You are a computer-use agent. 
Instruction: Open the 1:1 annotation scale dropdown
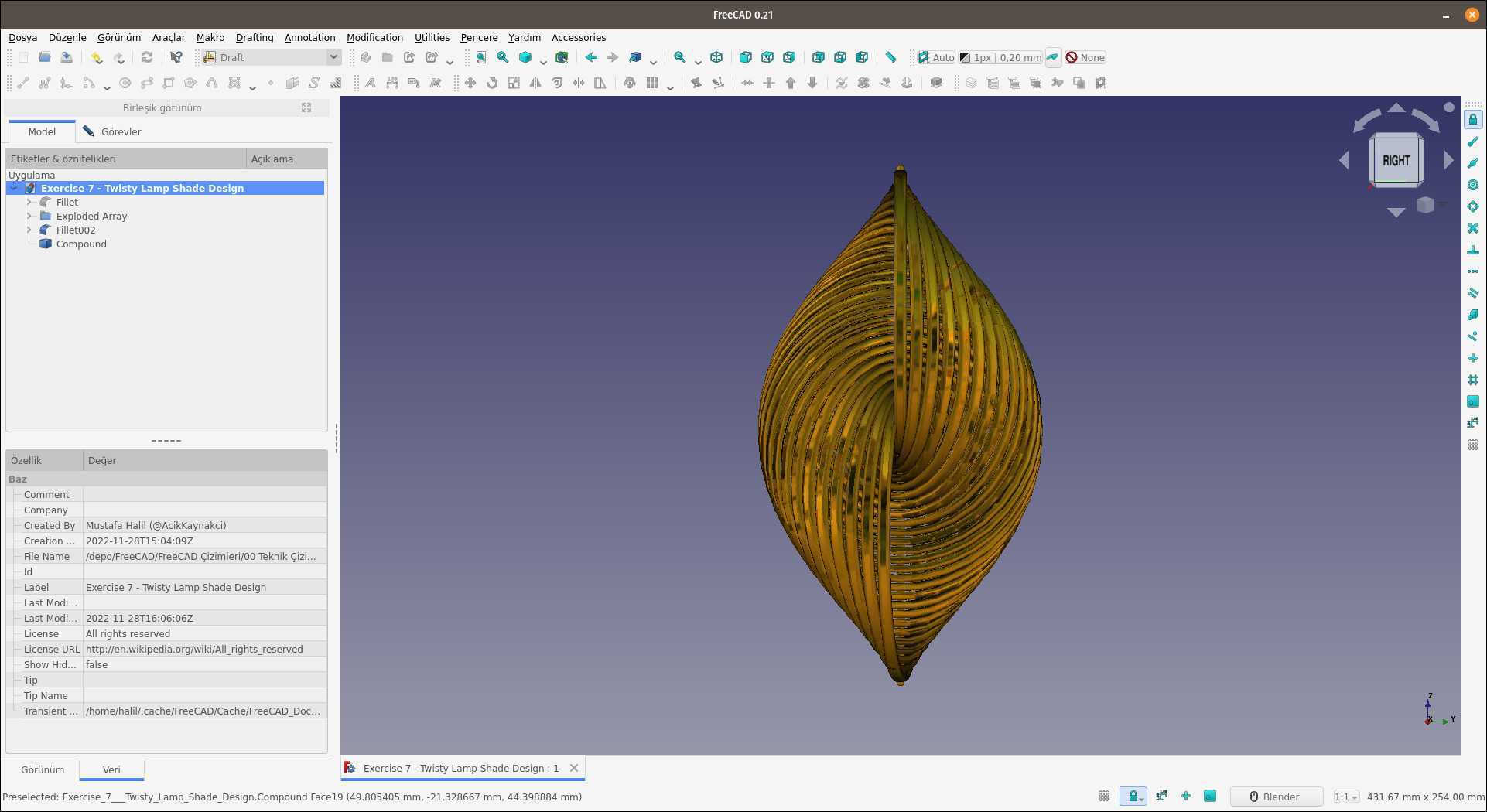pos(1346,797)
